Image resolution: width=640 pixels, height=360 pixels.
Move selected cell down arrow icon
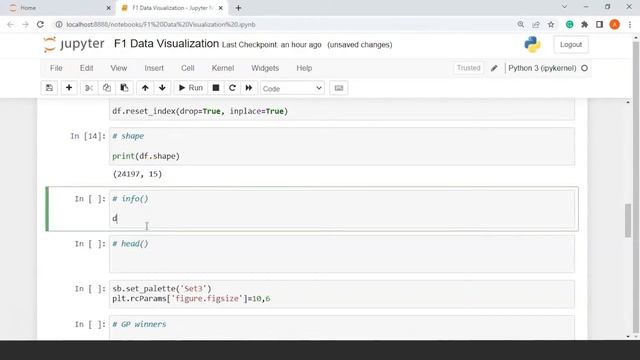point(162,88)
